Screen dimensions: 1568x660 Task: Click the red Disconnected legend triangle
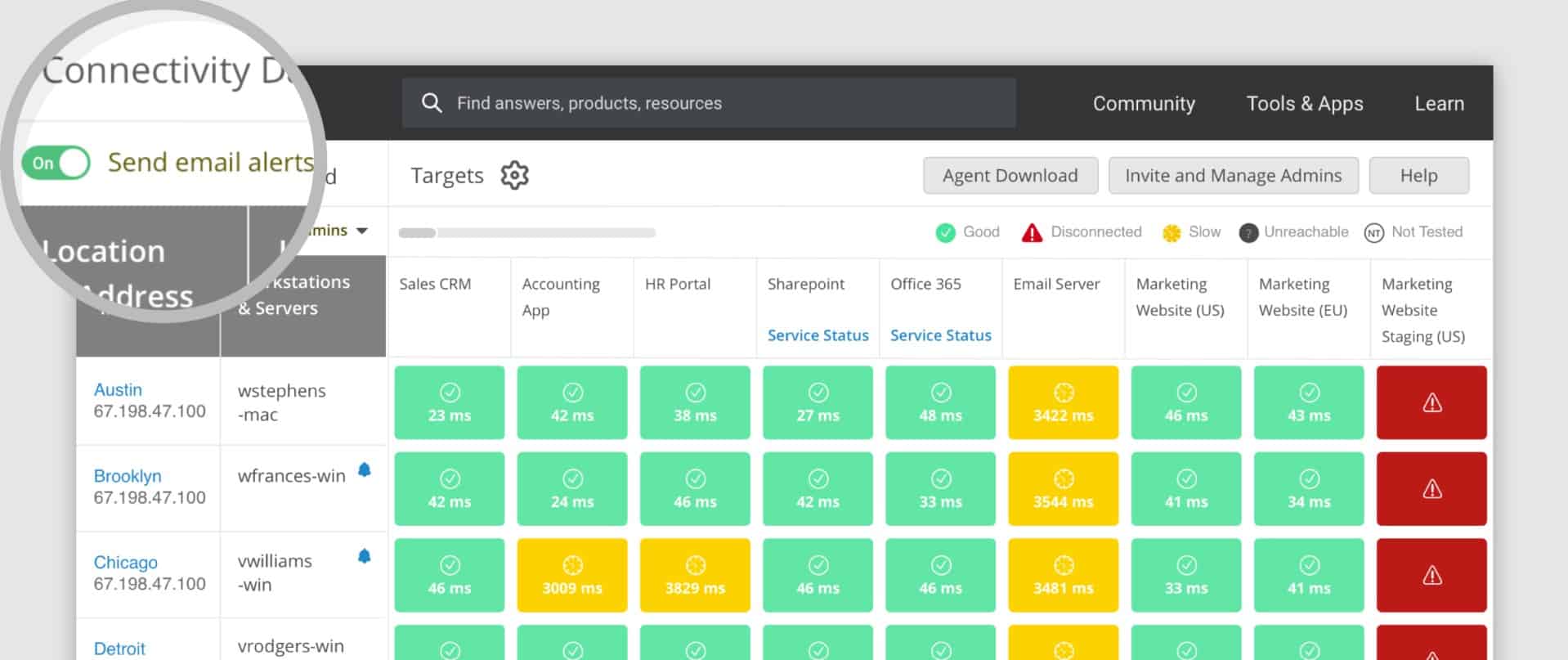click(1032, 233)
